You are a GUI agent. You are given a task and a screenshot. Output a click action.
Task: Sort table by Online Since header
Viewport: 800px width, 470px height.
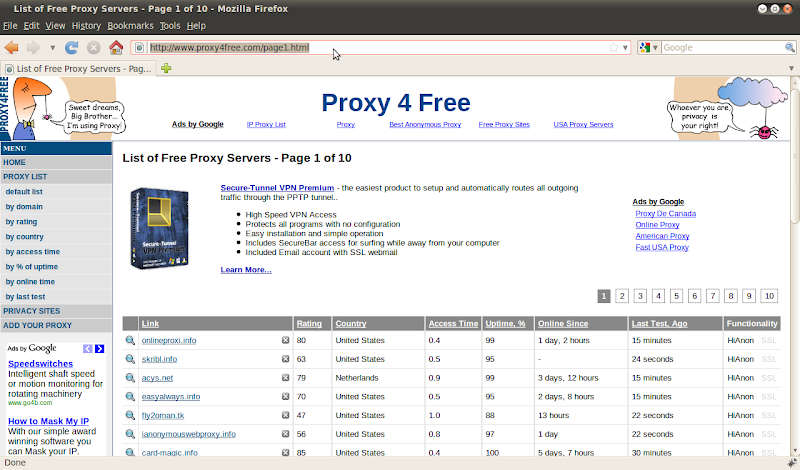coord(563,324)
